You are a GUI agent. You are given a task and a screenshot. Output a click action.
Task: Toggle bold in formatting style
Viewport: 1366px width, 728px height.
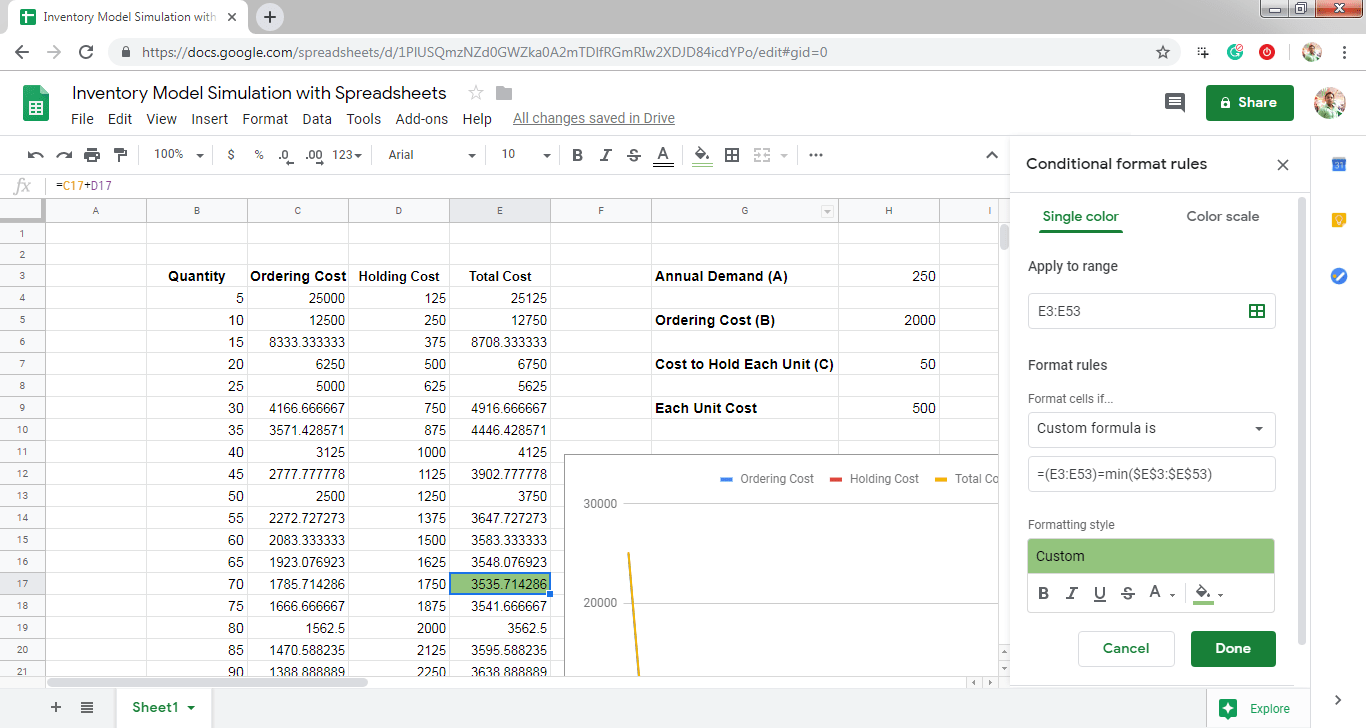click(x=1043, y=593)
